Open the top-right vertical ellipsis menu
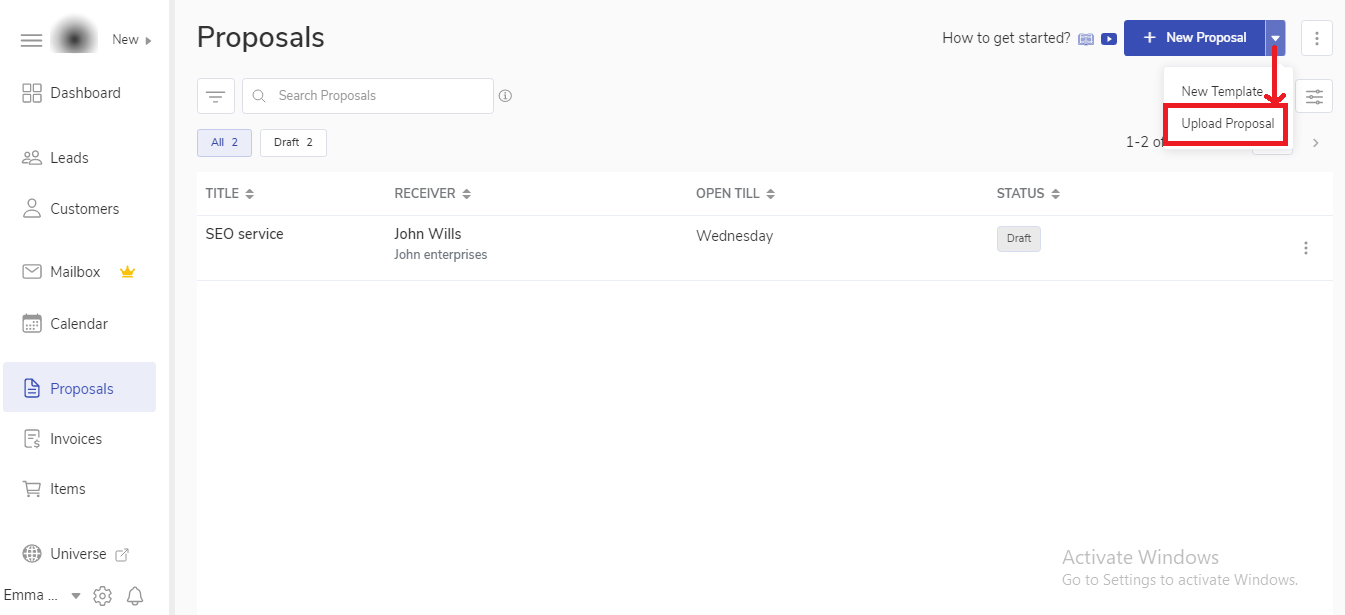The width and height of the screenshot is (1345, 615). [1316, 38]
